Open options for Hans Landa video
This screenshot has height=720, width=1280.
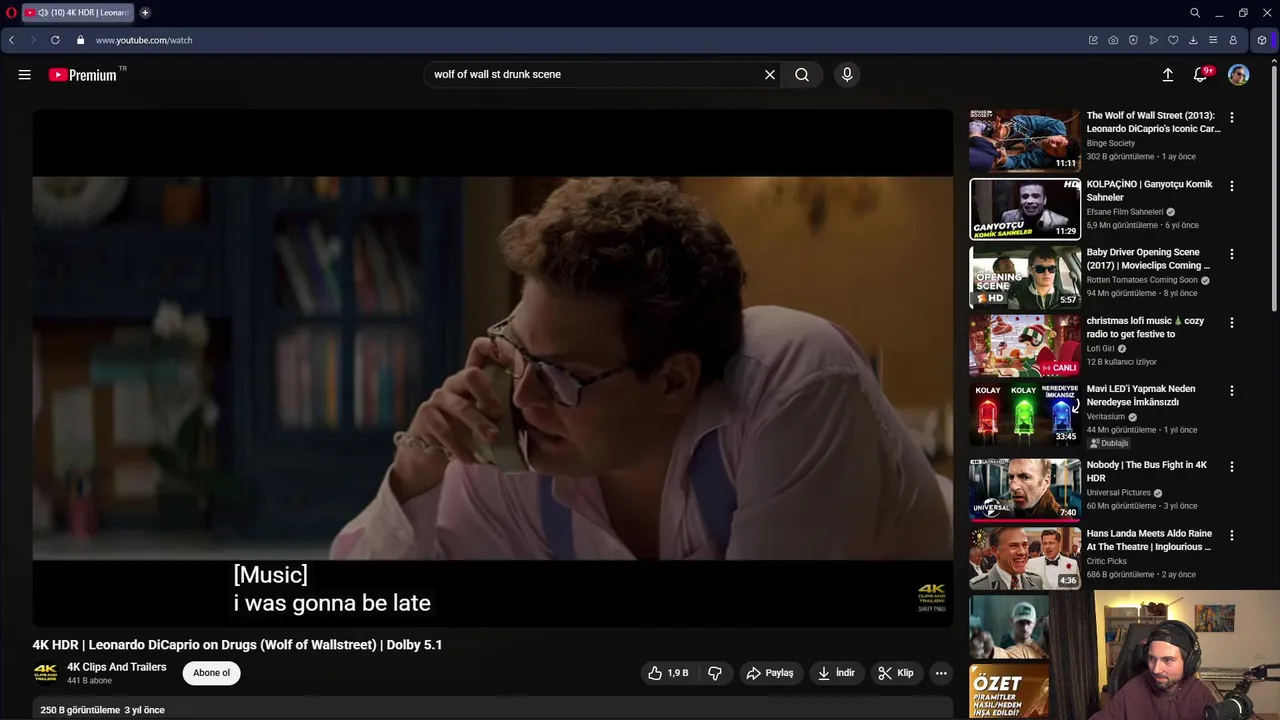[1231, 535]
